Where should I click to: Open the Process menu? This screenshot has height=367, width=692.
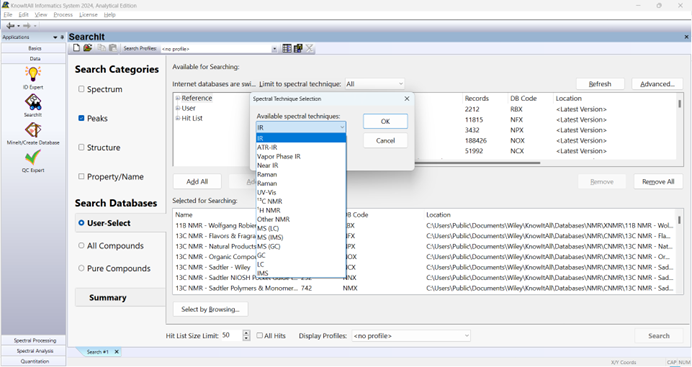(x=63, y=15)
